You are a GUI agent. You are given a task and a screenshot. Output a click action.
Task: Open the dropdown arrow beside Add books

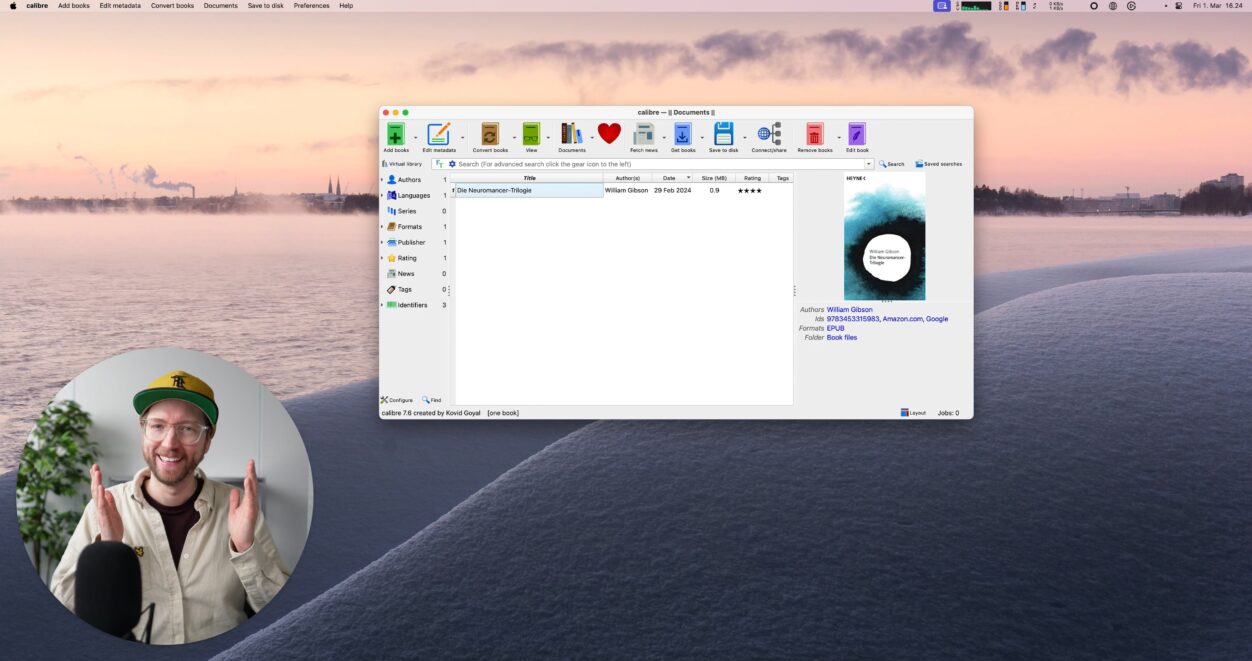[416, 138]
